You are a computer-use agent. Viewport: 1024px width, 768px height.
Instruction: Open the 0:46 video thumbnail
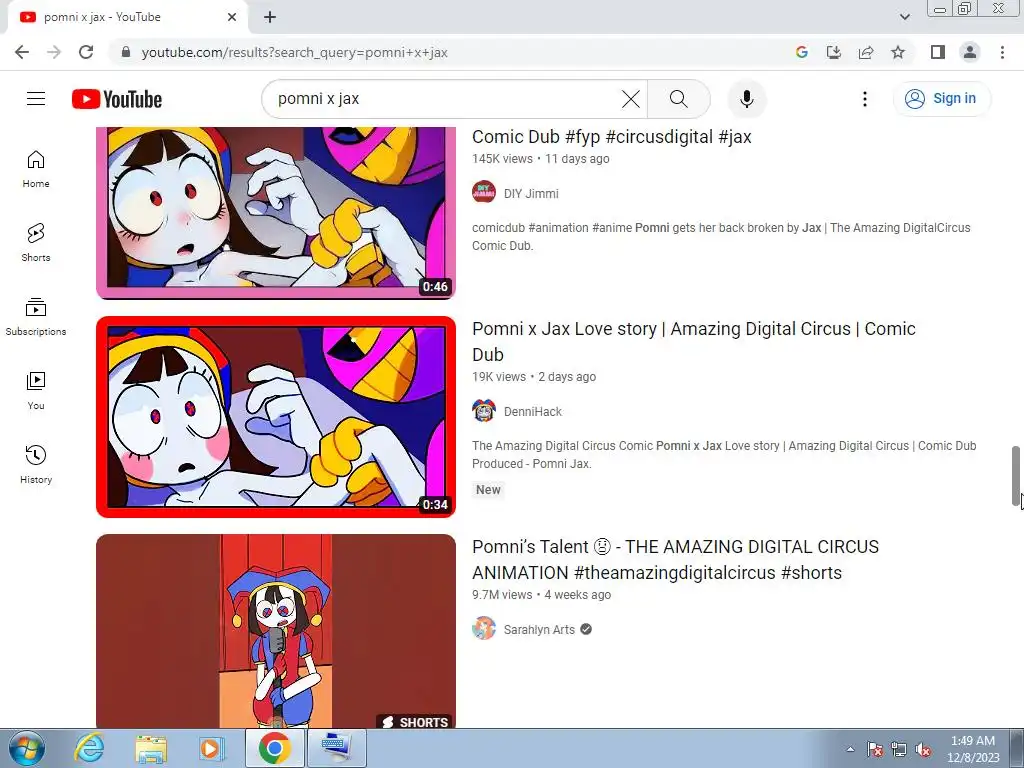click(x=276, y=212)
